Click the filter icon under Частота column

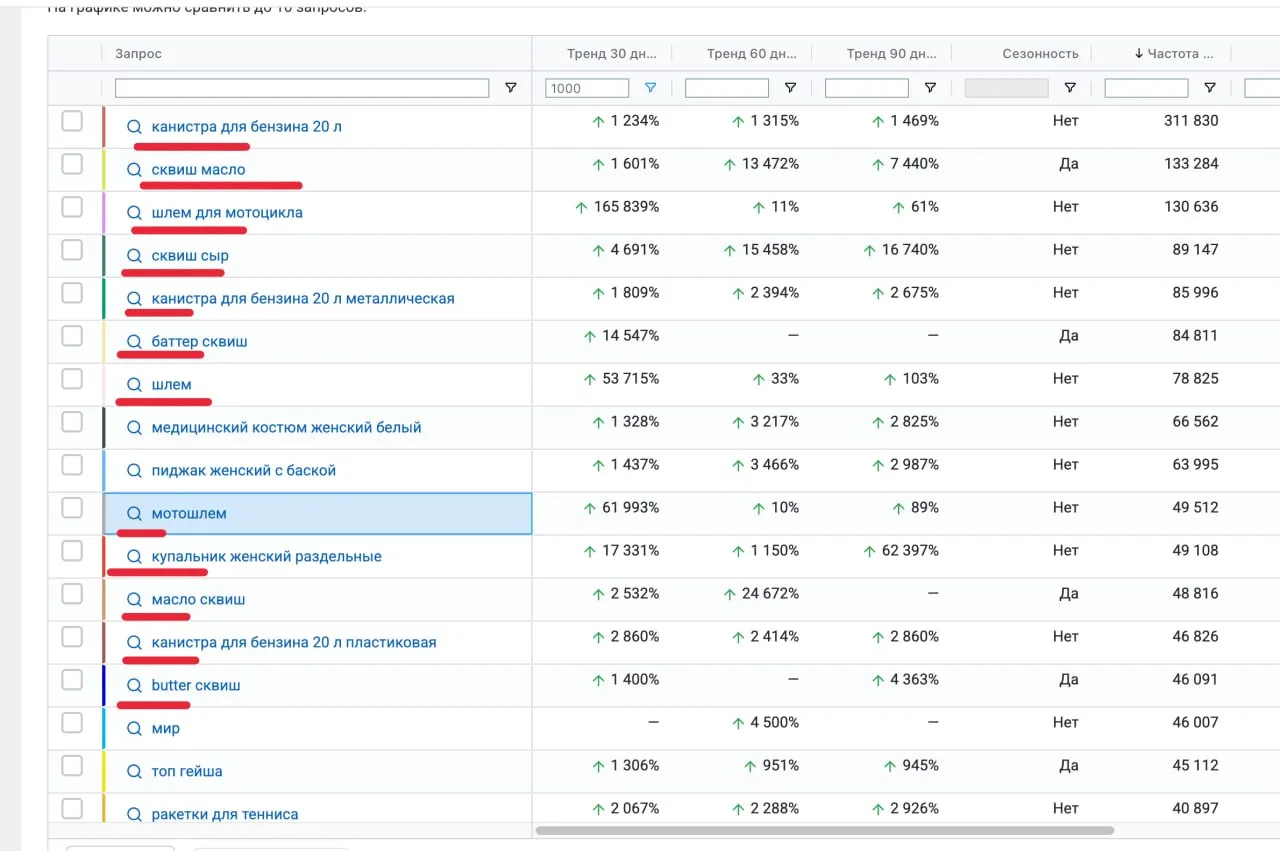1210,88
